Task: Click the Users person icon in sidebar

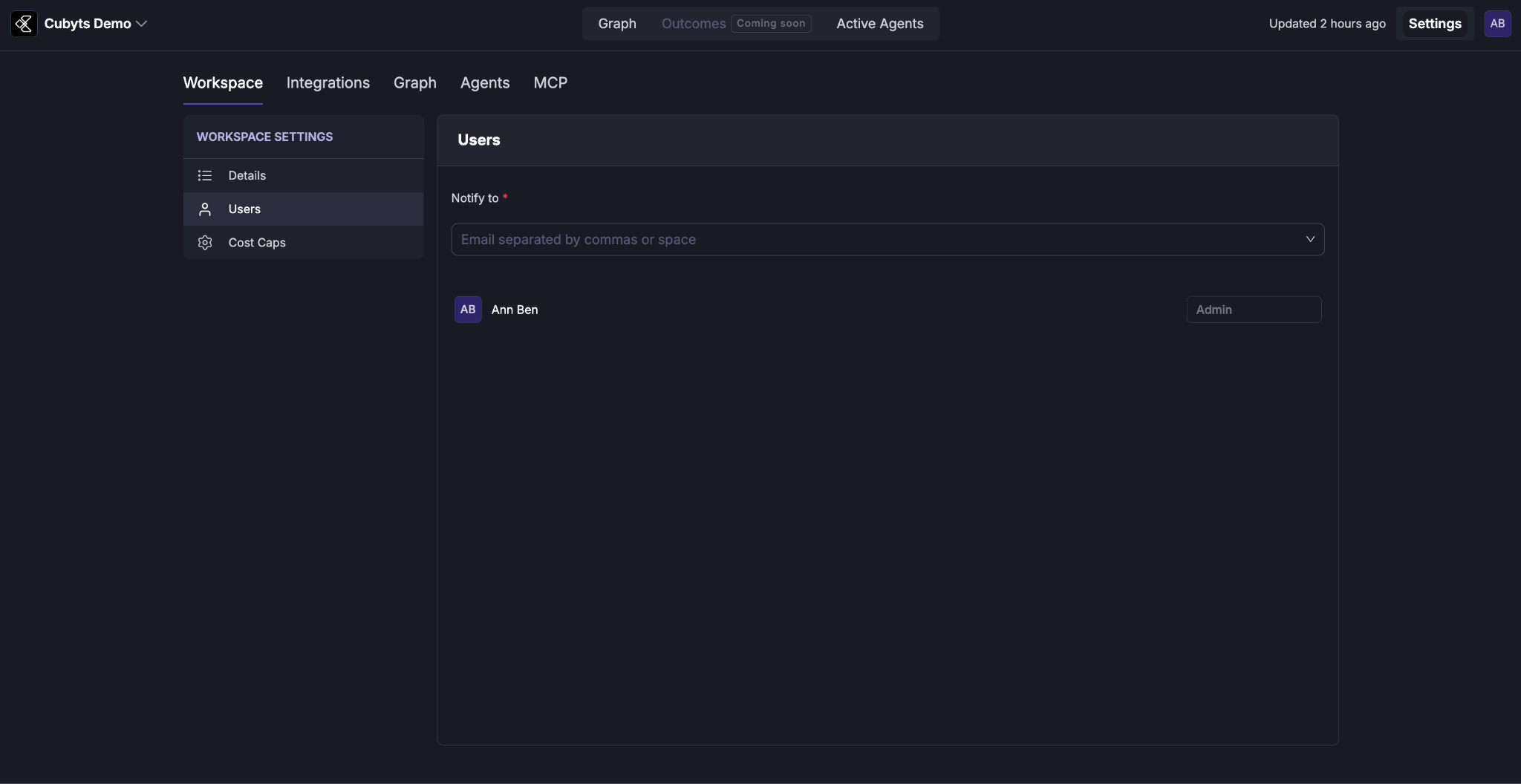Action: pos(205,209)
